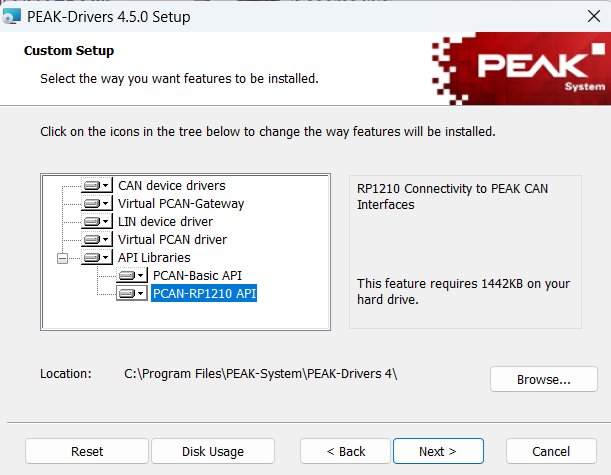611x475 pixels.
Task: Click the installer icon in title bar
Action: (11, 16)
